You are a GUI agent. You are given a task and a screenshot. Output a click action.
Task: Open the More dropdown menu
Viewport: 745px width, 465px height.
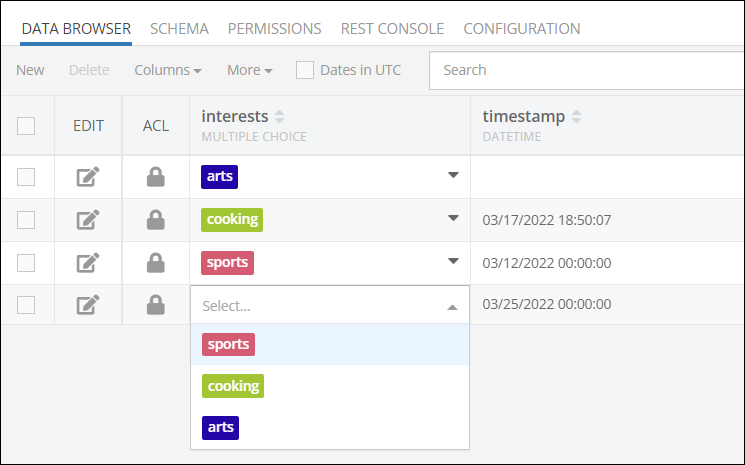click(249, 70)
